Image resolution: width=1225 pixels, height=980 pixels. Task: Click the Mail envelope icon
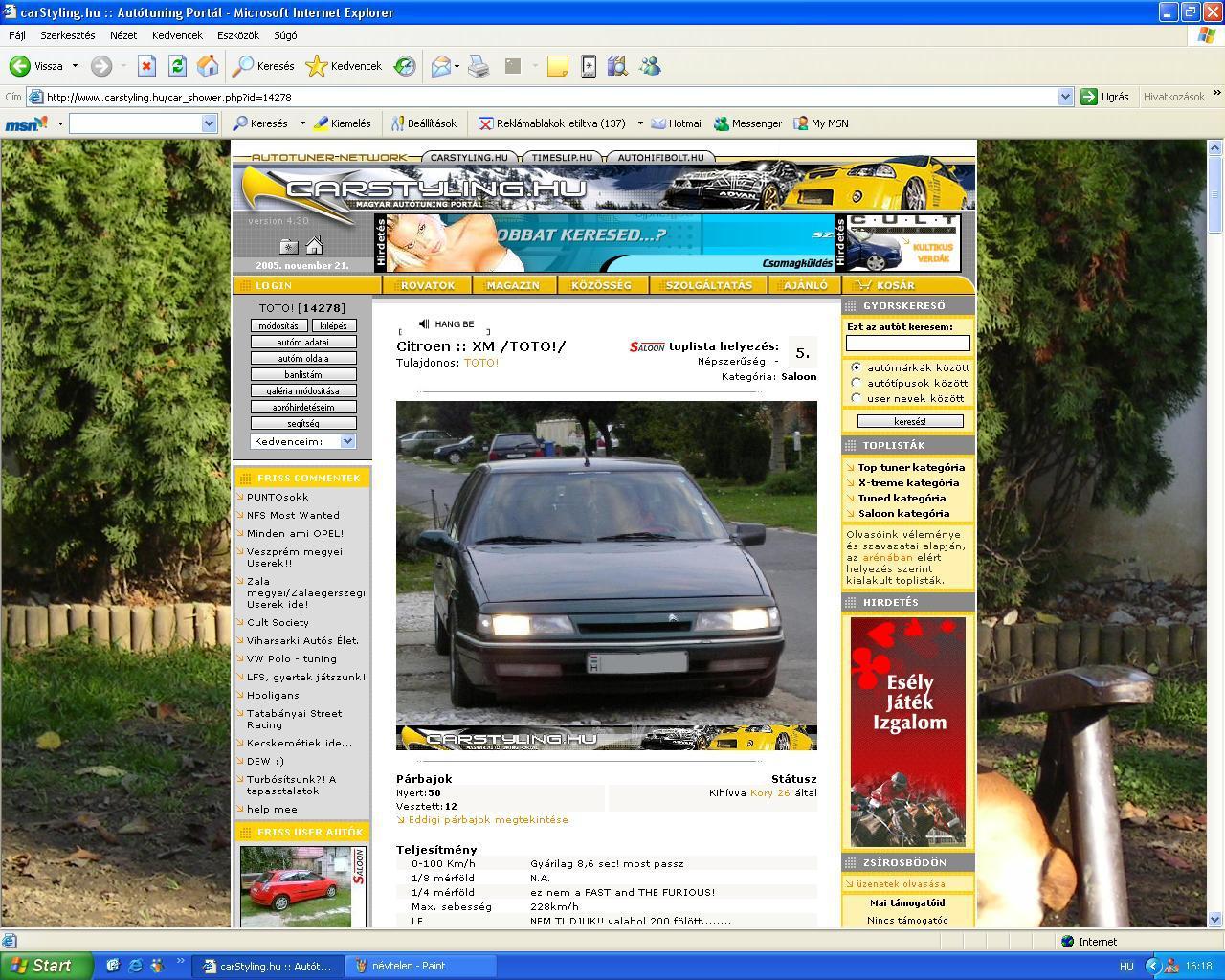pos(441,66)
